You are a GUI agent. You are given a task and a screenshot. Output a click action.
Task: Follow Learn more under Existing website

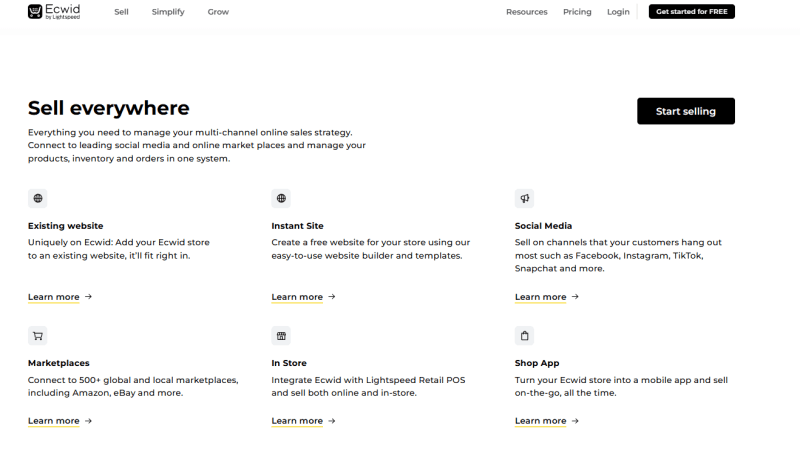click(x=54, y=297)
